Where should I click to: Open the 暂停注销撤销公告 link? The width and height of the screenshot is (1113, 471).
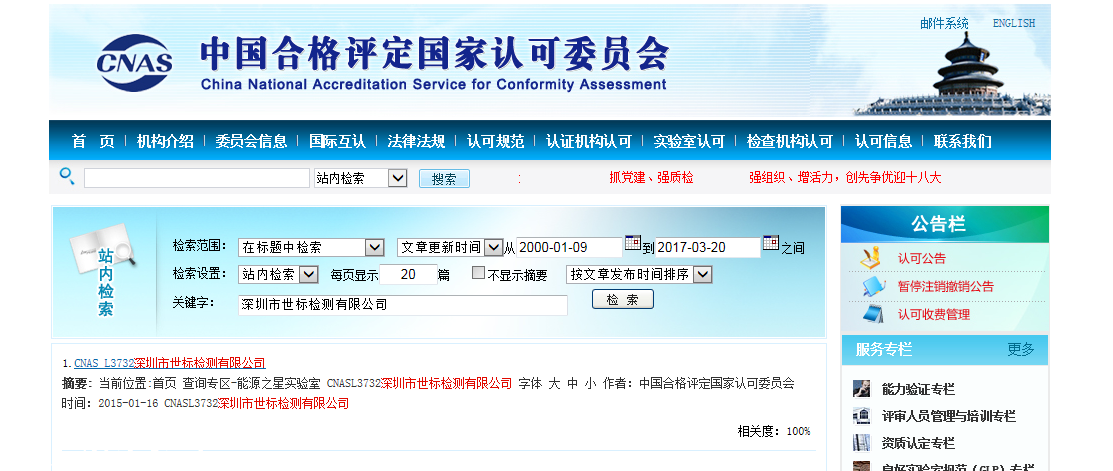(945, 287)
